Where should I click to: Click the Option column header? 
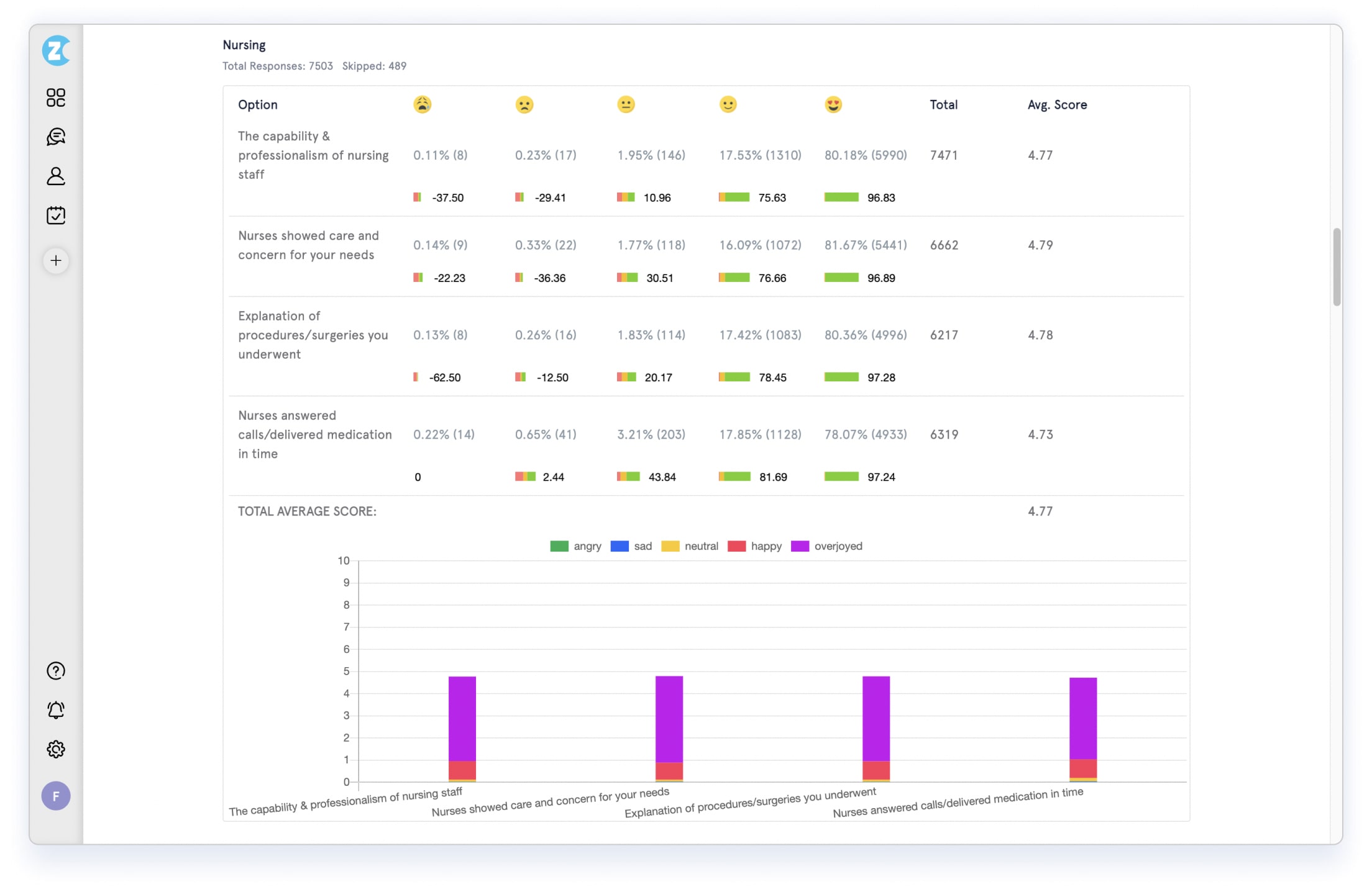(x=258, y=104)
